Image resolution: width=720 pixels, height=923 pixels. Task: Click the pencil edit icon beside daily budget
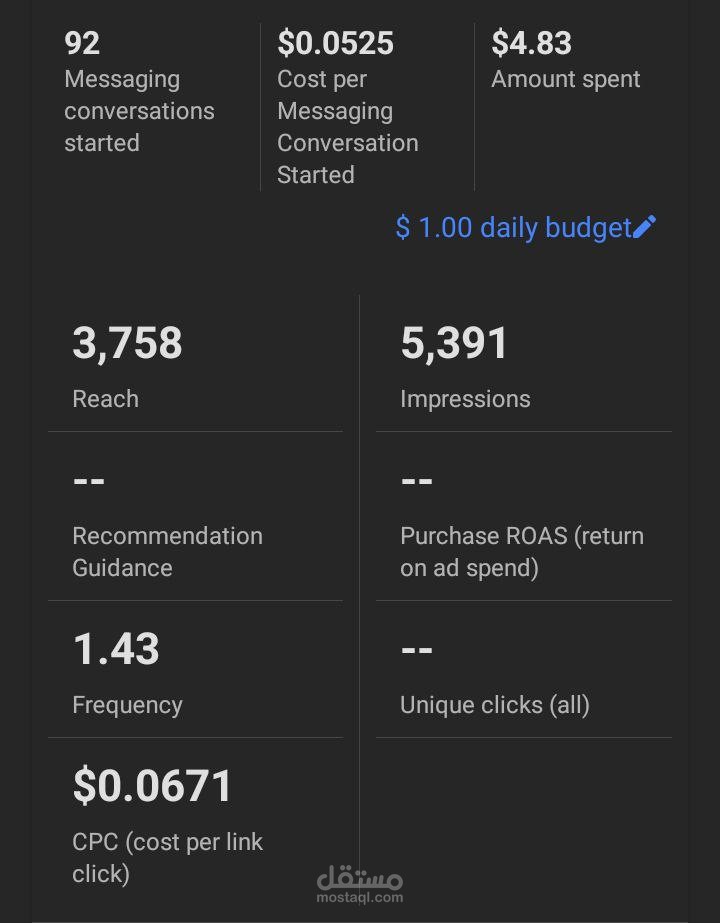click(644, 227)
